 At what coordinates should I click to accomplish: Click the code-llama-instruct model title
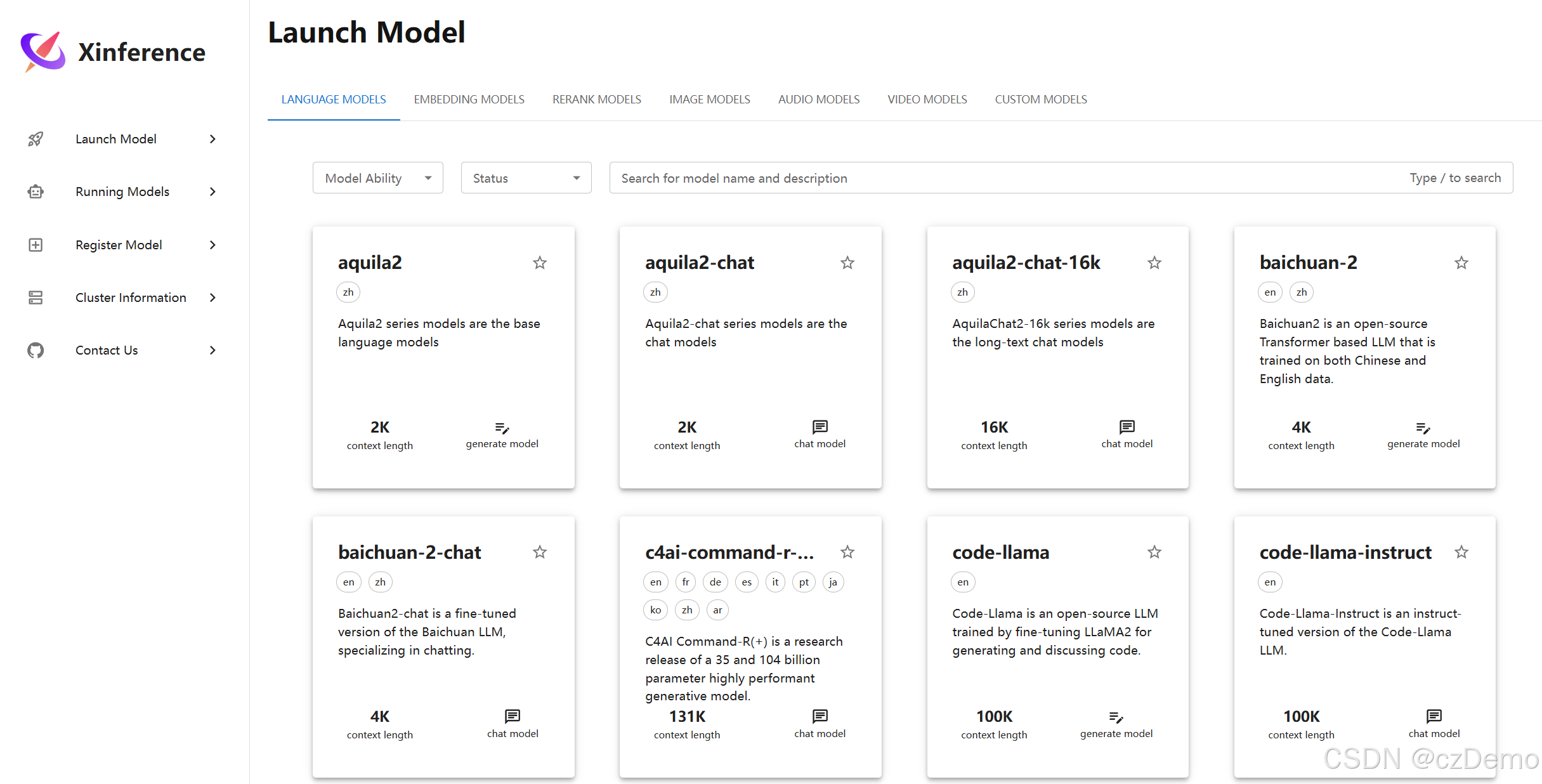(1345, 552)
